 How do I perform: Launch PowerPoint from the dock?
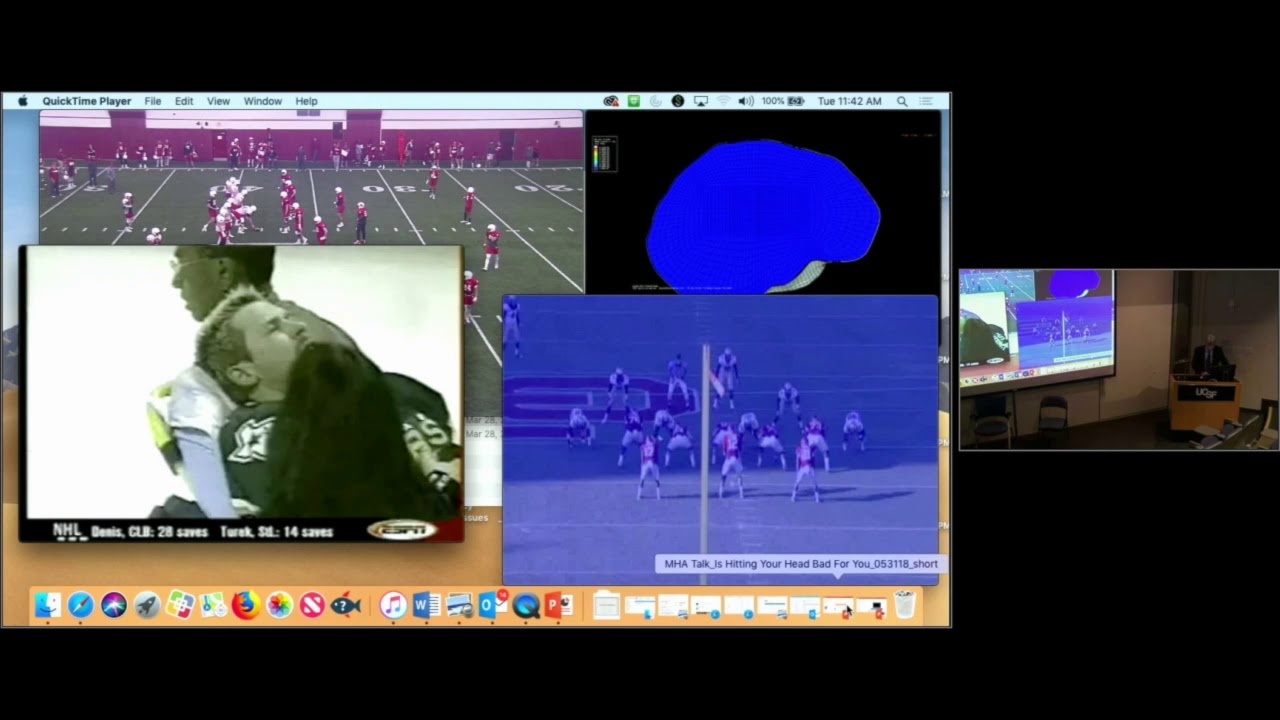coord(559,605)
